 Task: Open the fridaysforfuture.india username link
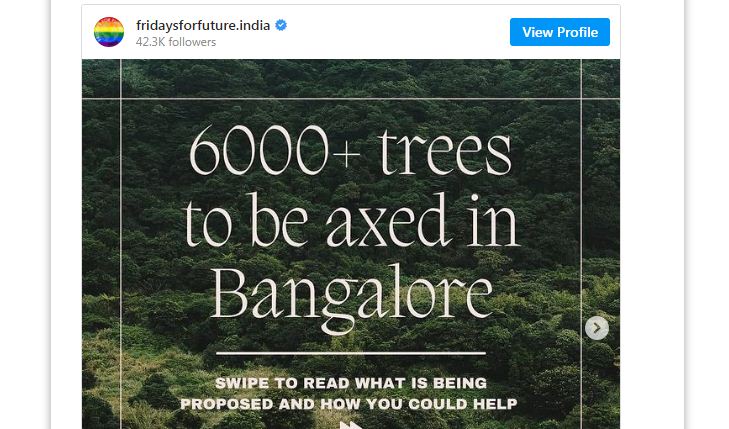tap(203, 25)
